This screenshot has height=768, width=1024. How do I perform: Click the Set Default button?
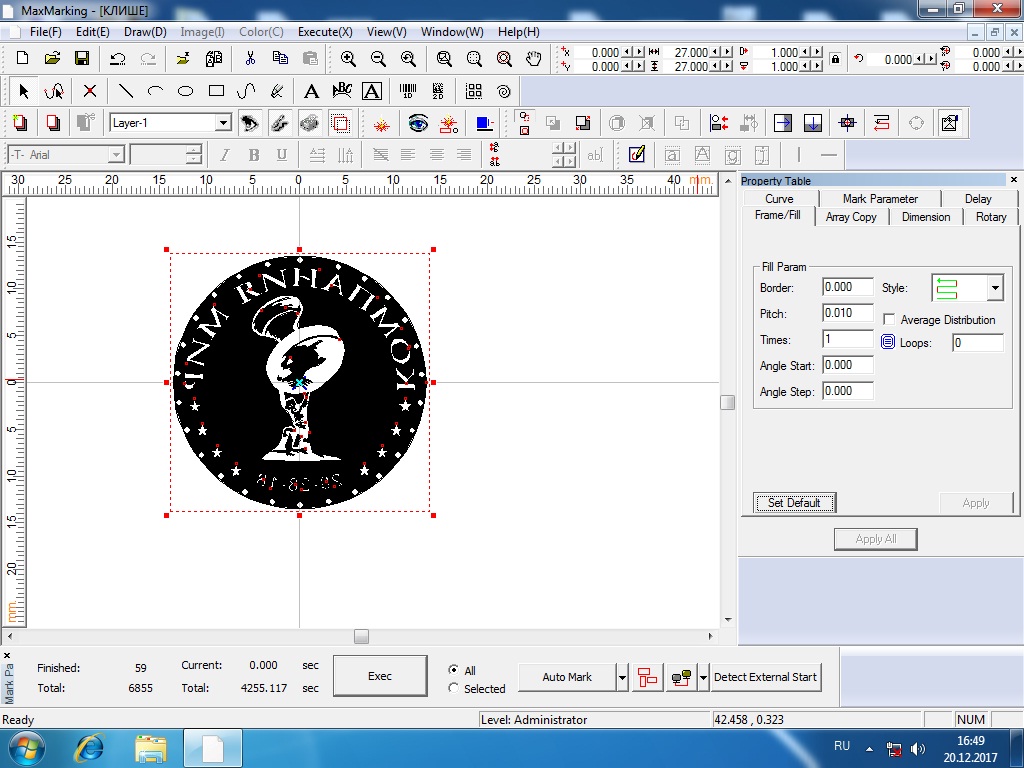click(x=794, y=503)
